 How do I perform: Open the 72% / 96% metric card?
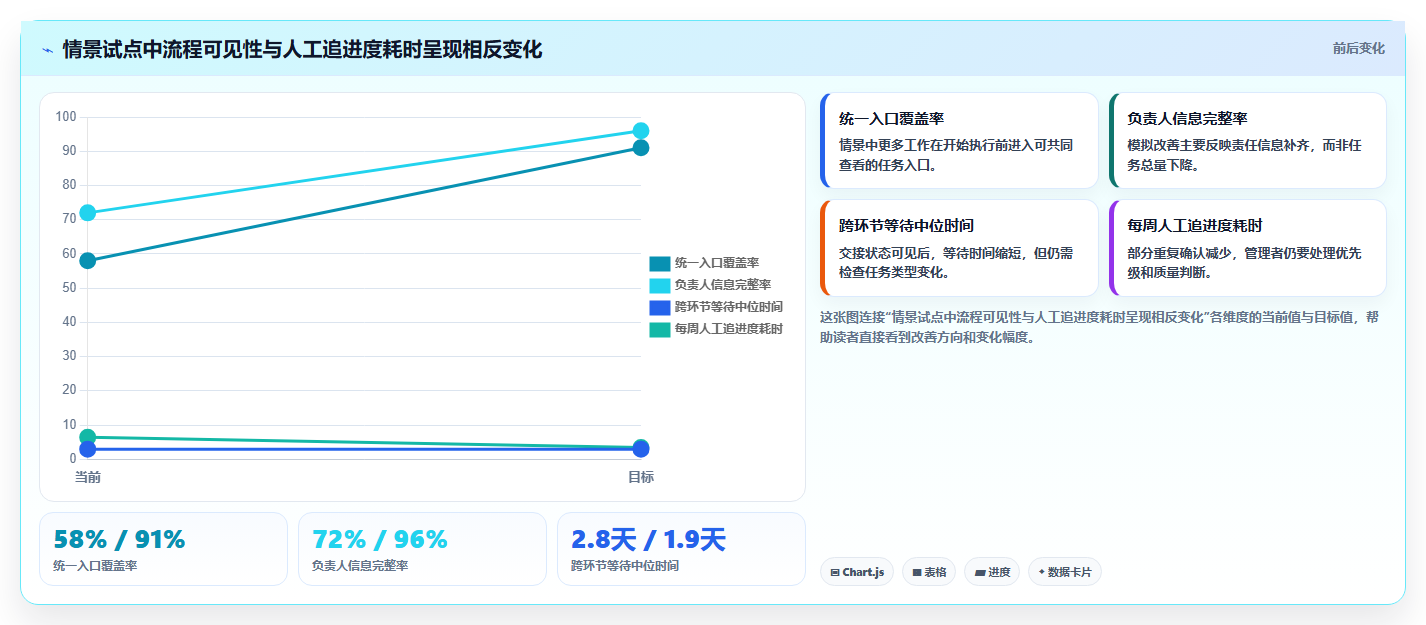(x=422, y=549)
